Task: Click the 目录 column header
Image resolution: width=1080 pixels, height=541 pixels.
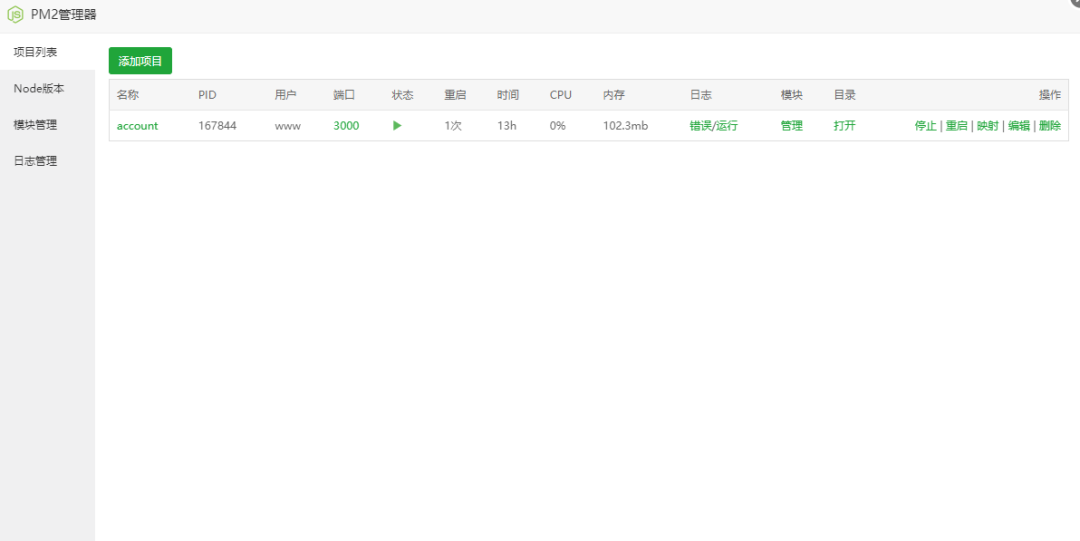Action: [x=844, y=95]
